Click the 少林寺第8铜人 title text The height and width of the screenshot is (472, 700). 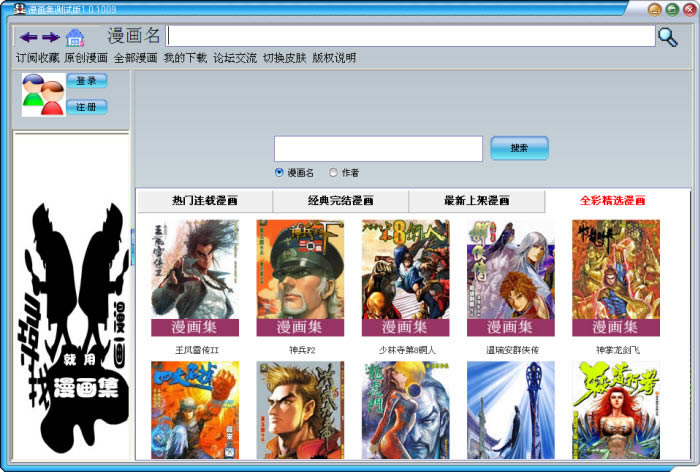[406, 350]
